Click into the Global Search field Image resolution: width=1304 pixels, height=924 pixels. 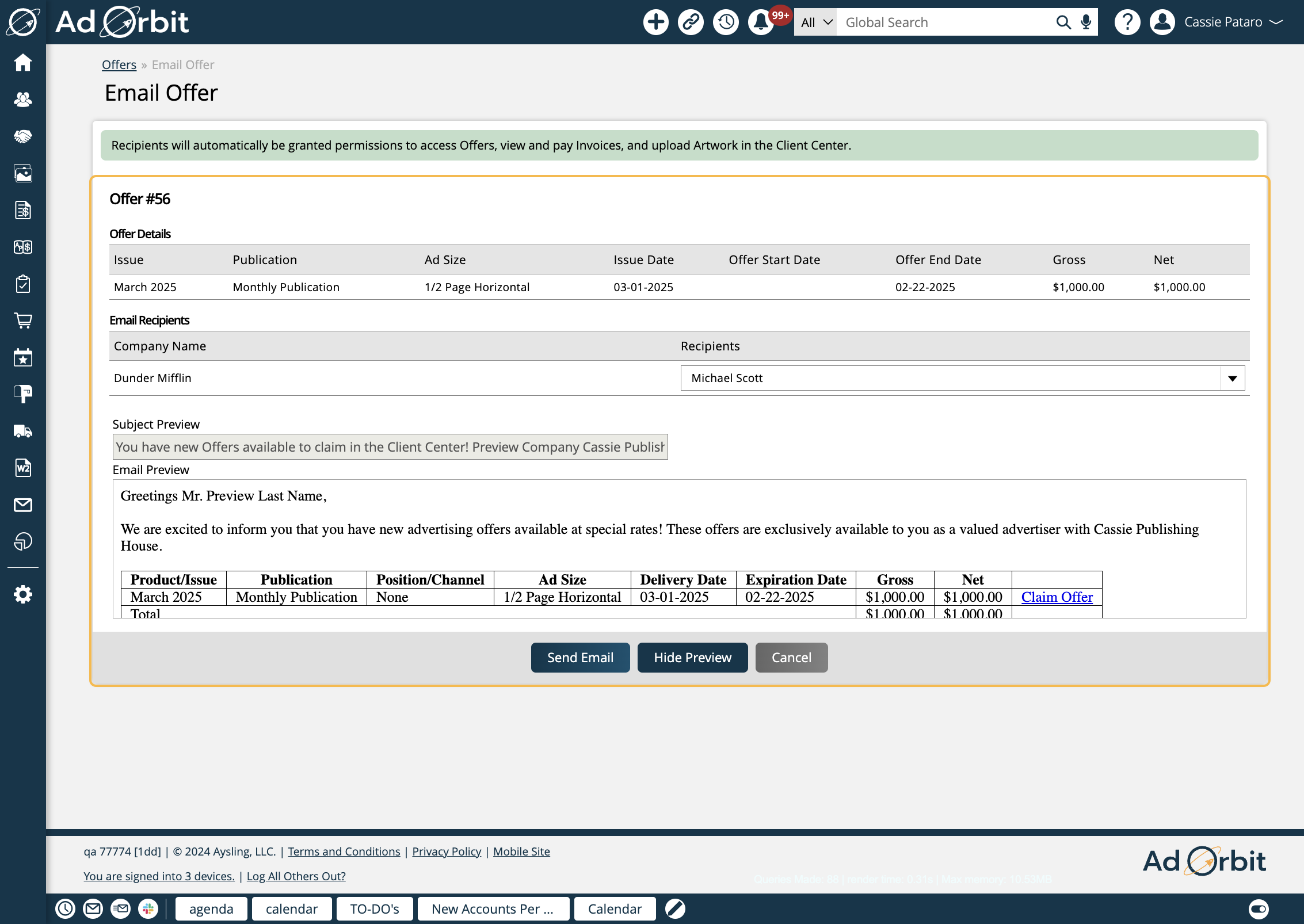(944, 22)
